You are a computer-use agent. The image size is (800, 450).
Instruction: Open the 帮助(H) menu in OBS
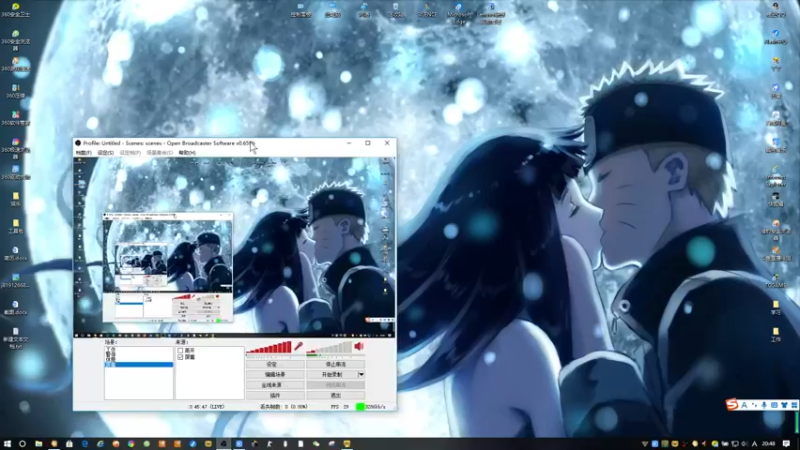187,153
